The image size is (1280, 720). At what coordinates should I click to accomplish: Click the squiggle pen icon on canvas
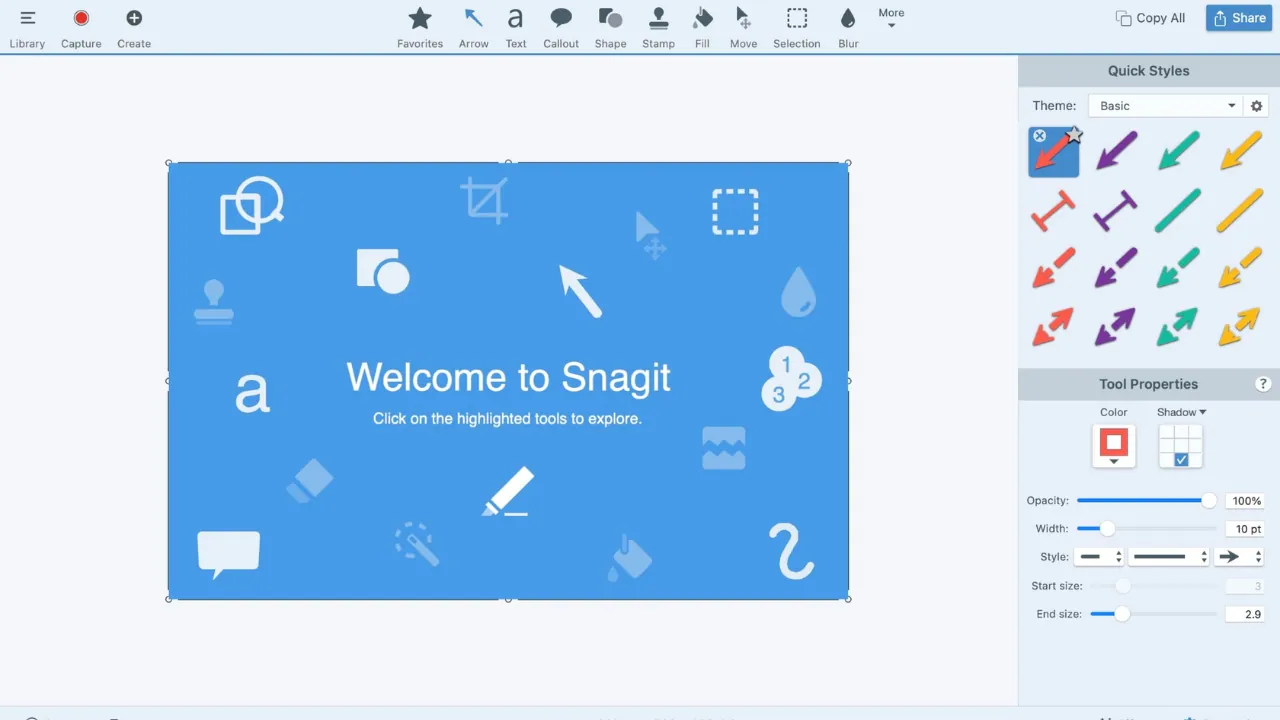pos(791,551)
